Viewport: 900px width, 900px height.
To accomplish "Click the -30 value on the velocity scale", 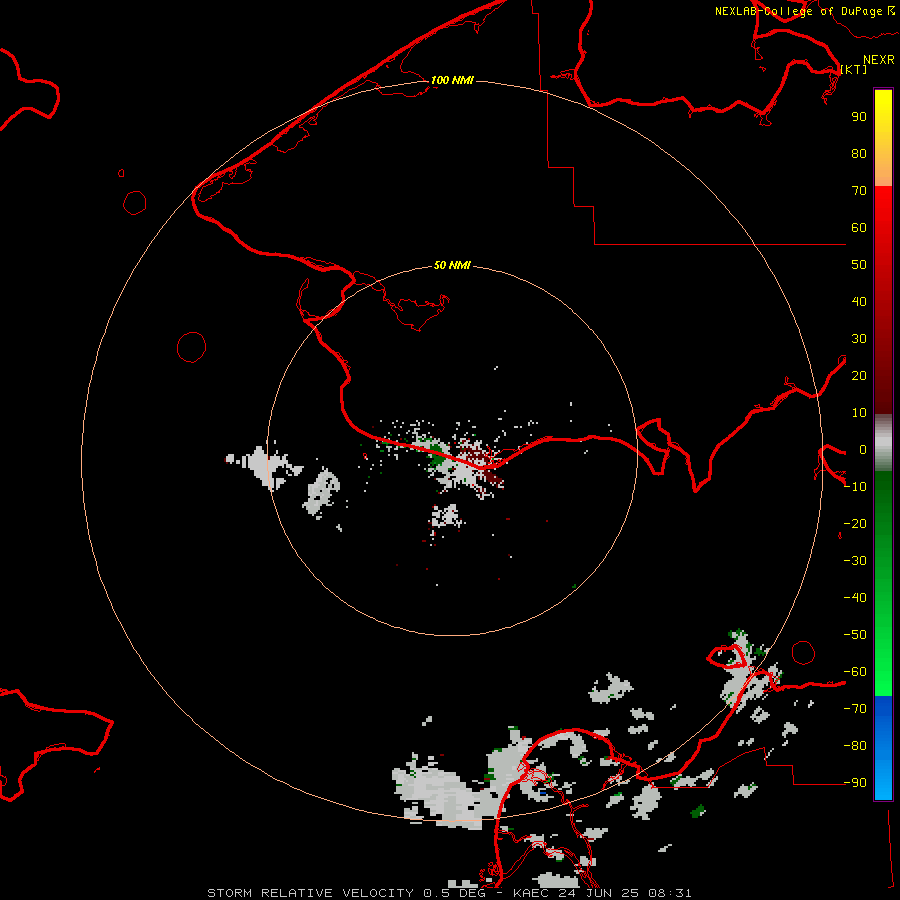I will tap(855, 561).
